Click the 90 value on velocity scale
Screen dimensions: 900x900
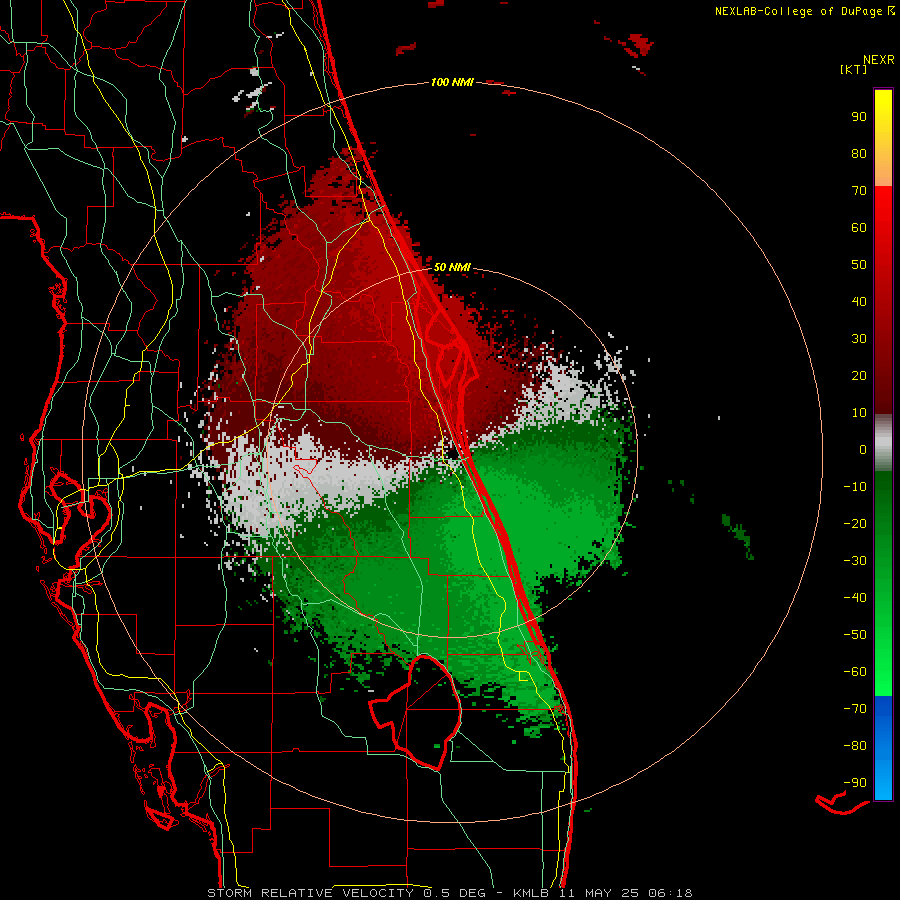coord(859,117)
